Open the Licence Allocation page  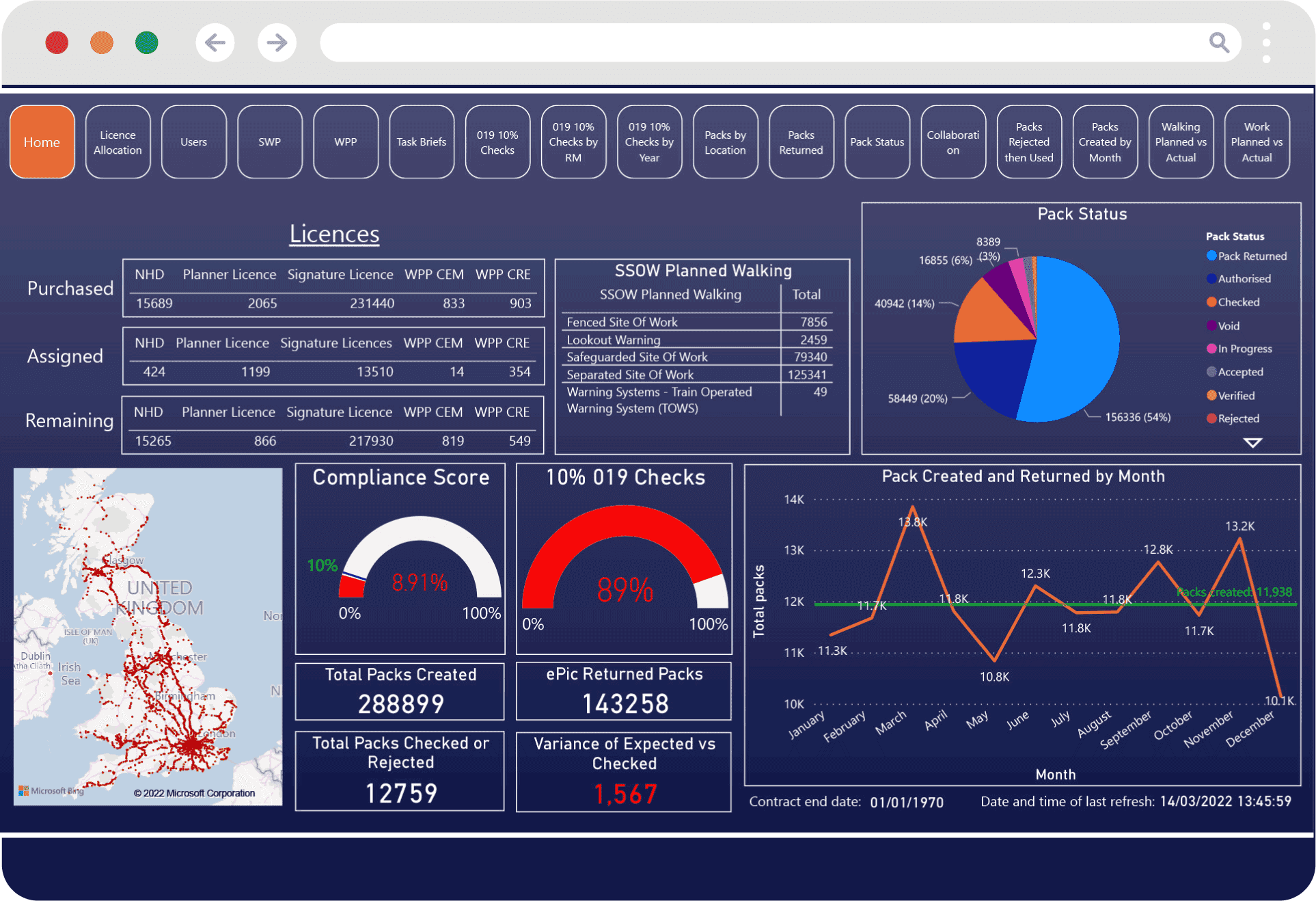(118, 142)
